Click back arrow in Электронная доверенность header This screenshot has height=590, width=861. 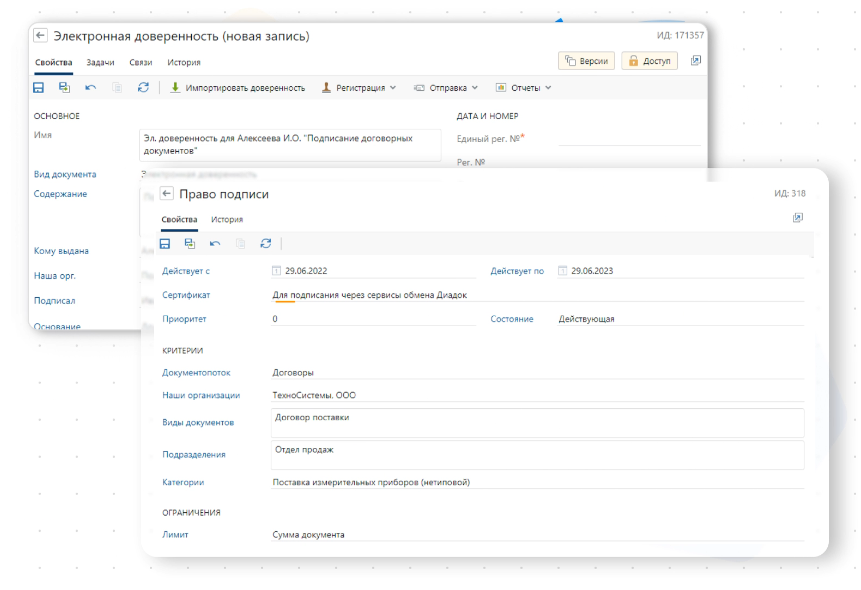(41, 35)
